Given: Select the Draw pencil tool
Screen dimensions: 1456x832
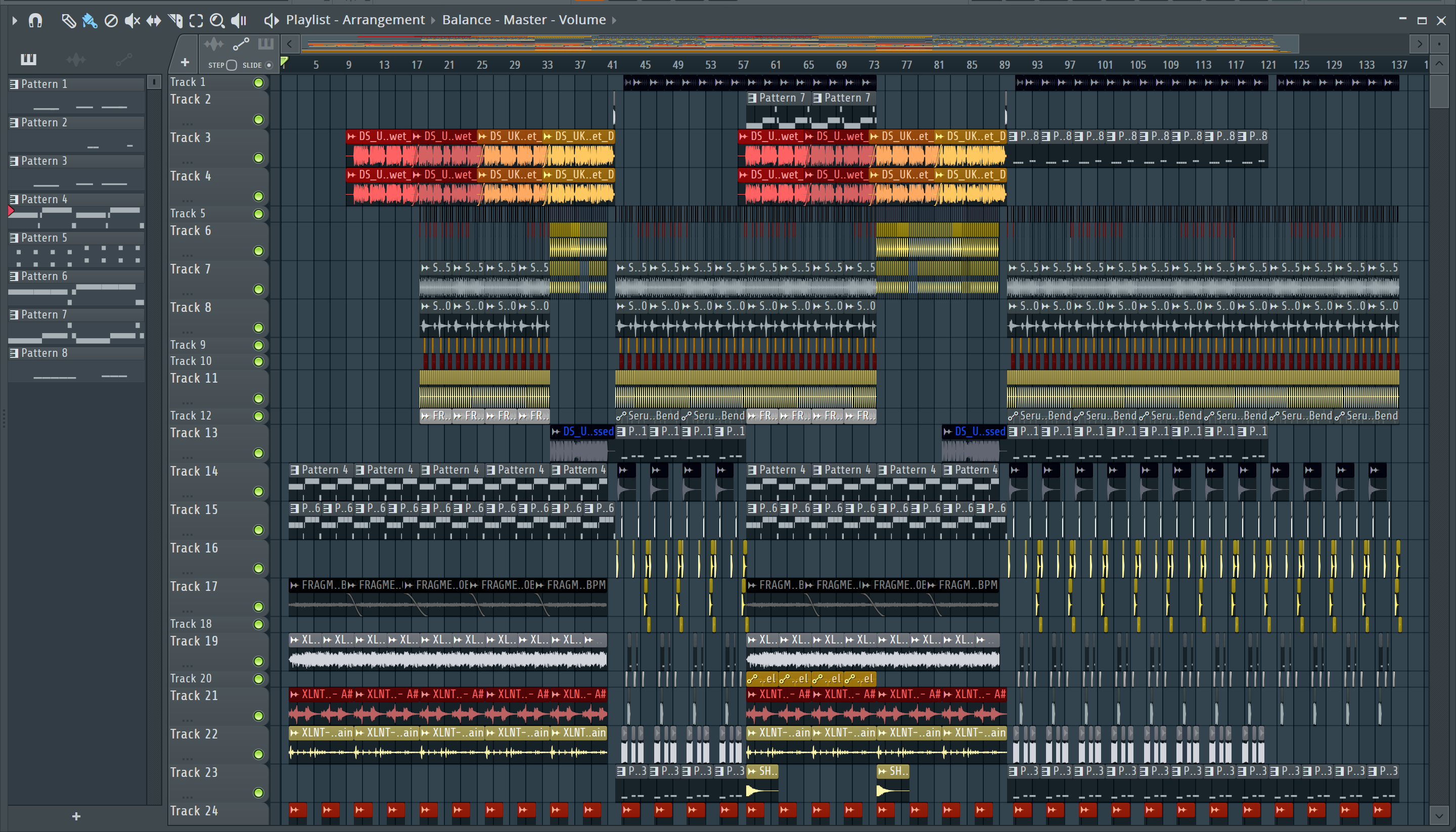Looking at the screenshot, I should click(69, 21).
